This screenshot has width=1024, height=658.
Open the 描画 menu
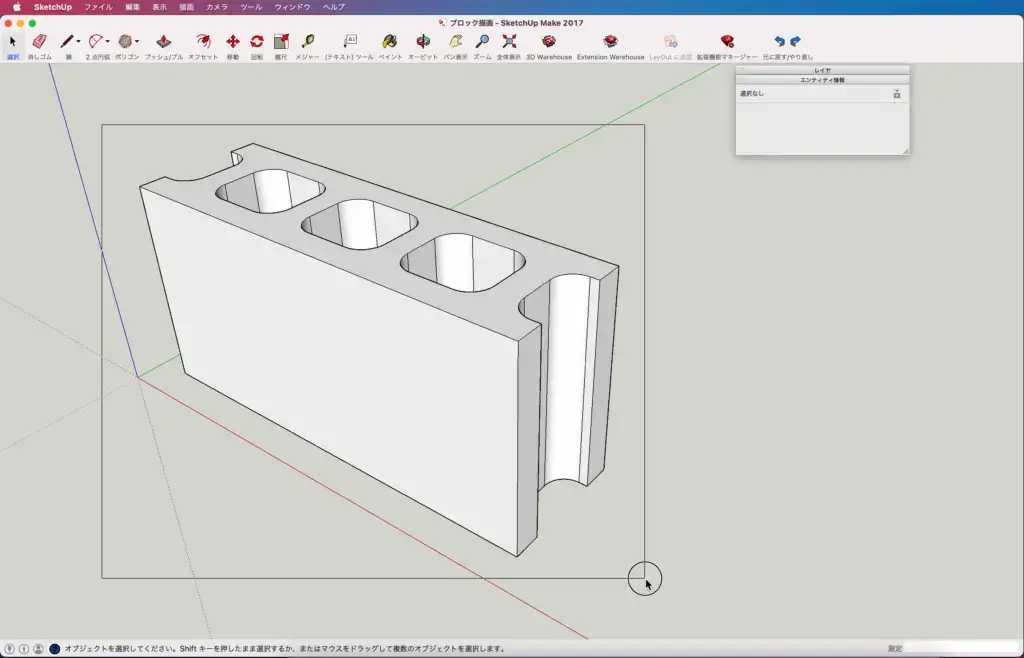click(x=186, y=7)
